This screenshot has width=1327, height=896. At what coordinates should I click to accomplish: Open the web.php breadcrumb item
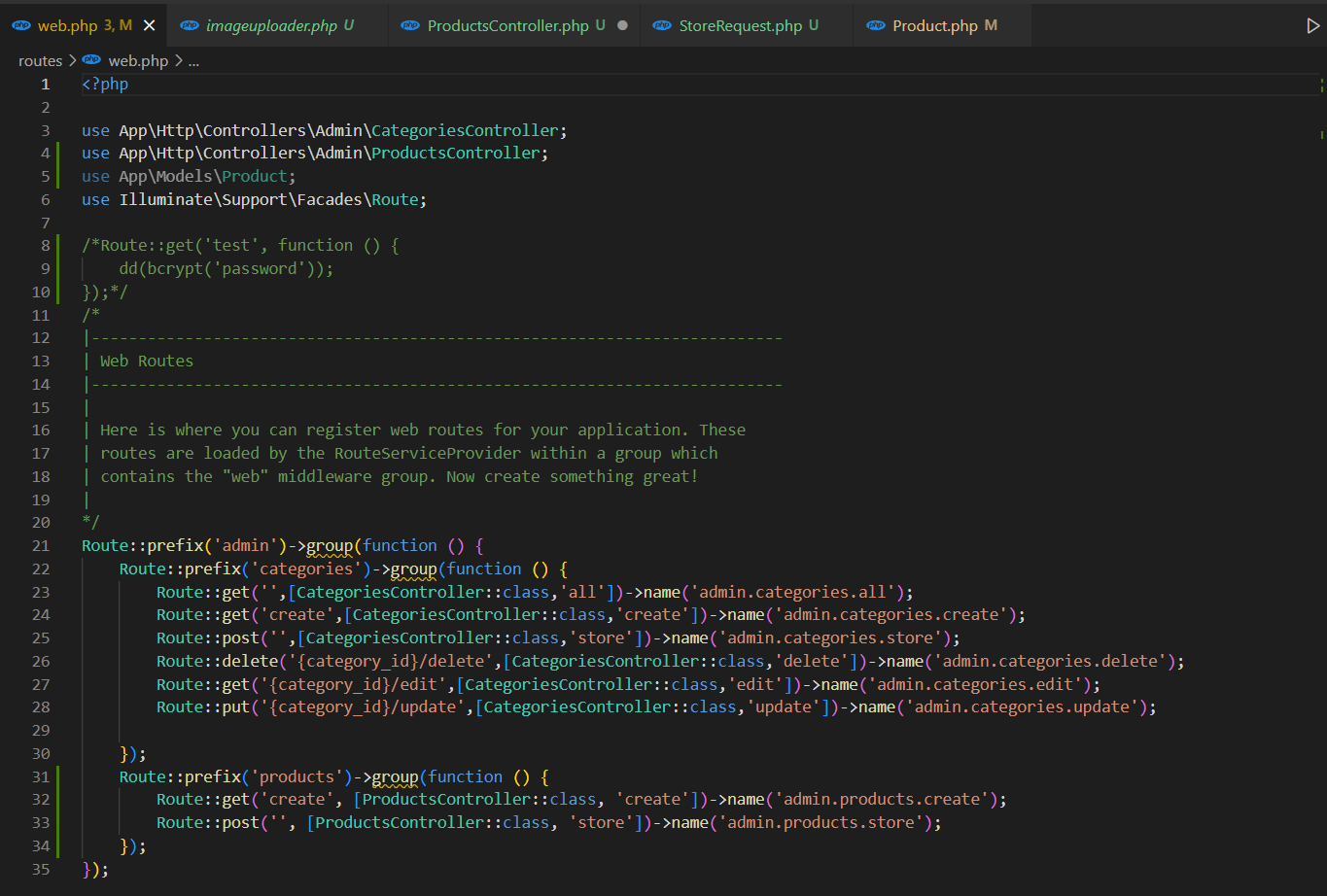pyautogui.click(x=138, y=60)
